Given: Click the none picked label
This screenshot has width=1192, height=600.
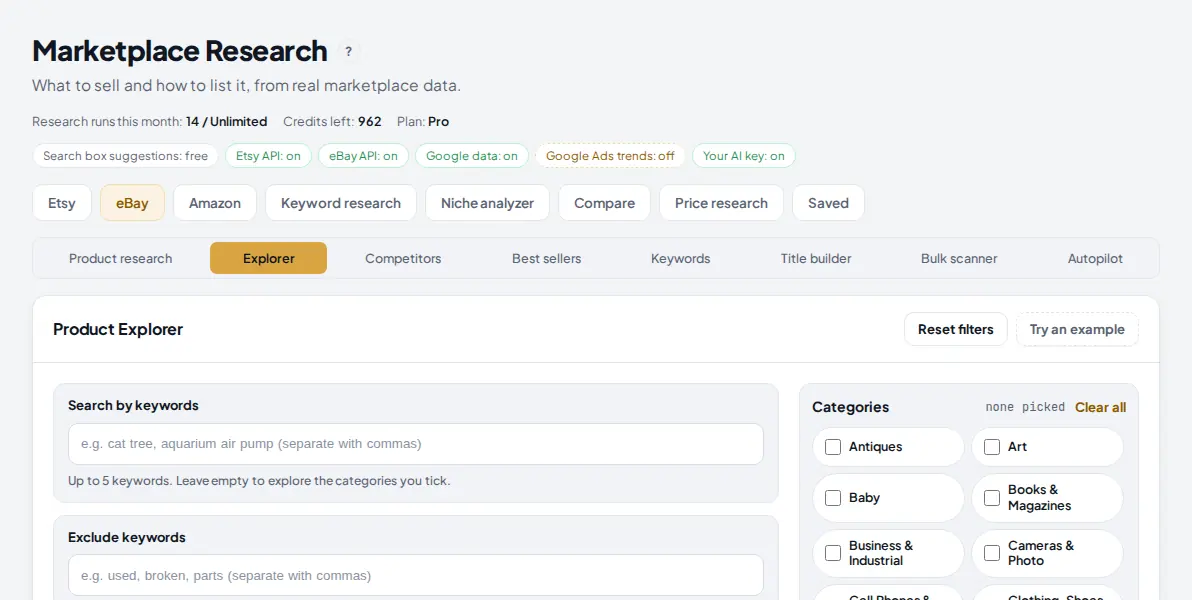Looking at the screenshot, I should (1025, 408).
